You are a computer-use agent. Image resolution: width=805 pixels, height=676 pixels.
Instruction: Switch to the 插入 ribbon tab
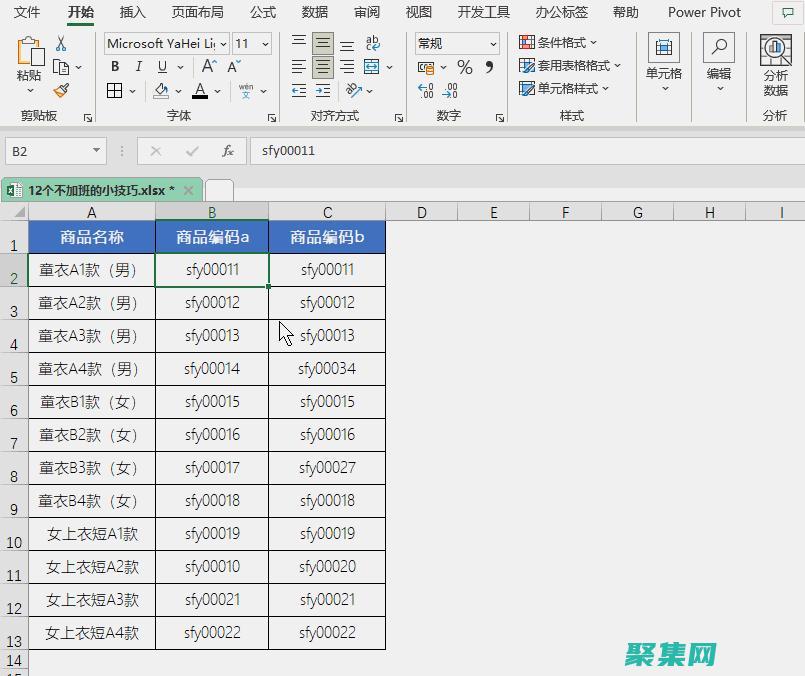coord(136,12)
